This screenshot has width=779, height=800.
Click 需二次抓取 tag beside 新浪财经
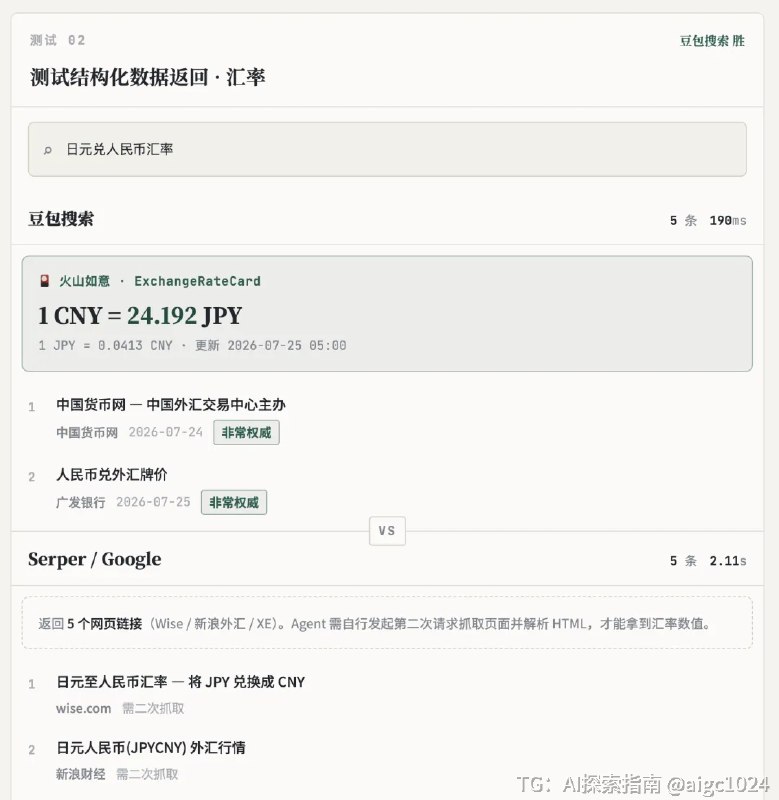[x=147, y=774]
